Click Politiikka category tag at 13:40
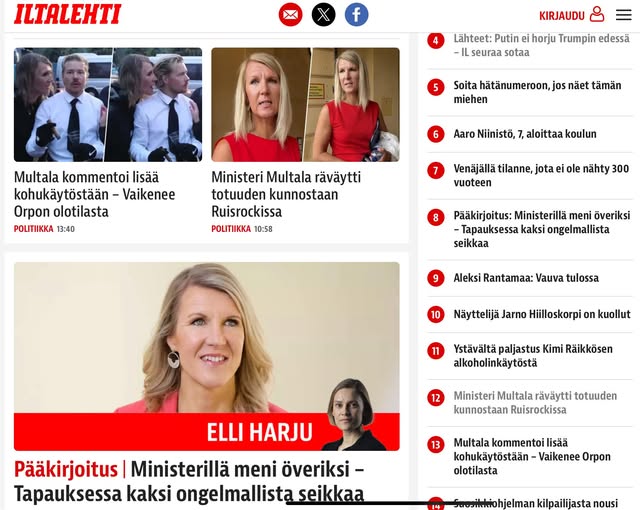 pyautogui.click(x=33, y=229)
